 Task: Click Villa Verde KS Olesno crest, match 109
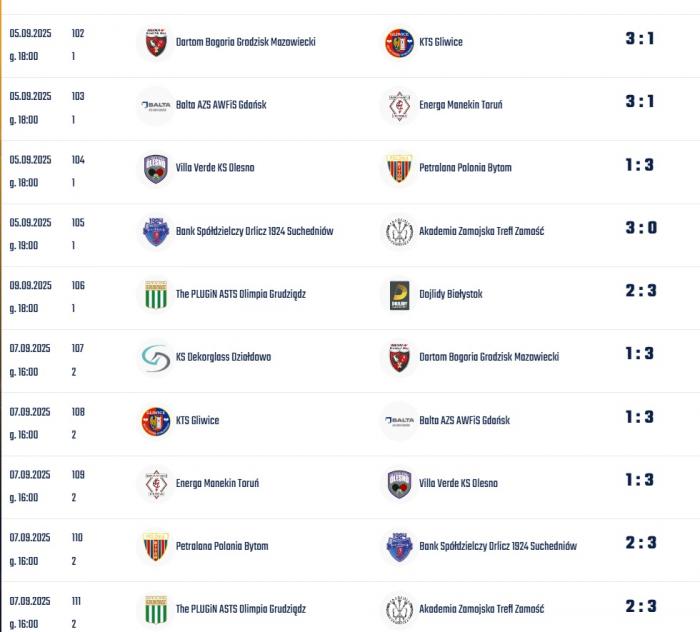399,484
